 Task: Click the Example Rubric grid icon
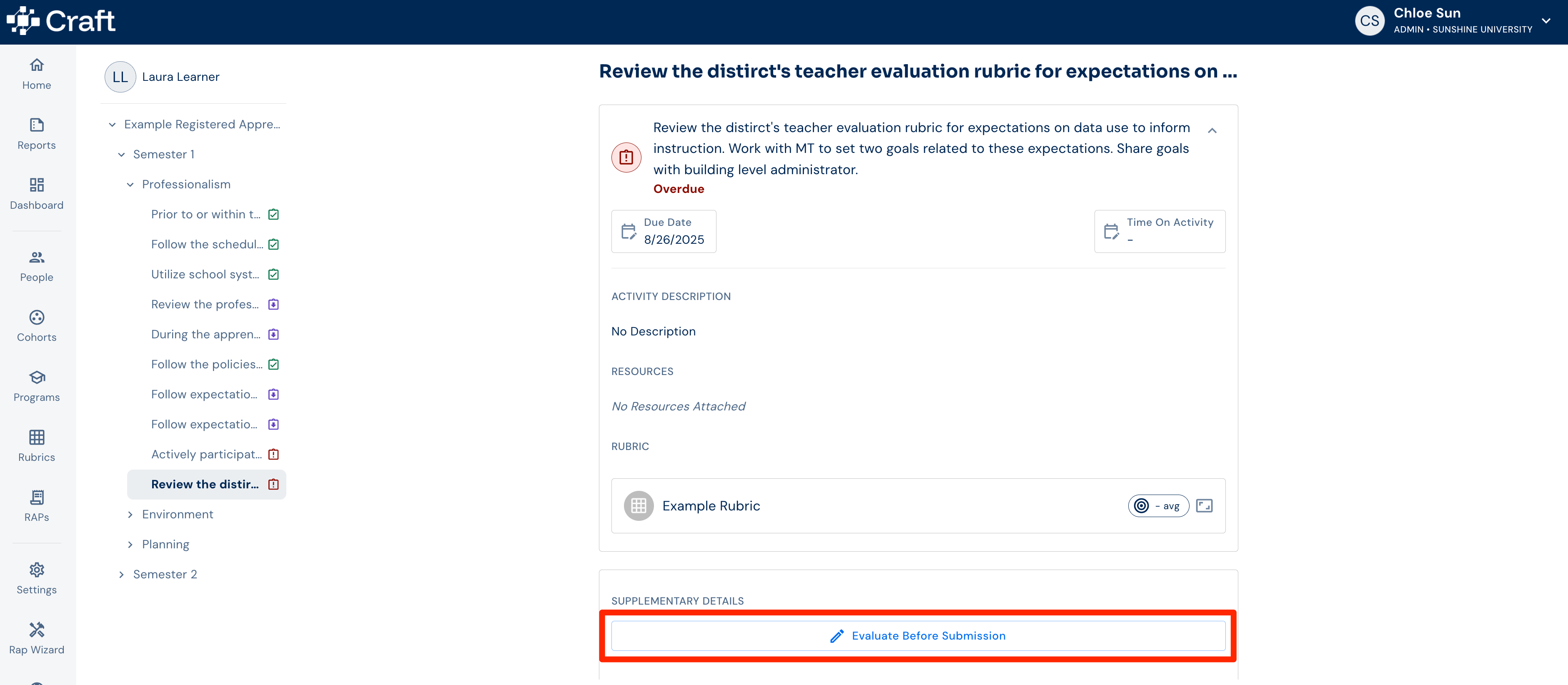point(639,505)
